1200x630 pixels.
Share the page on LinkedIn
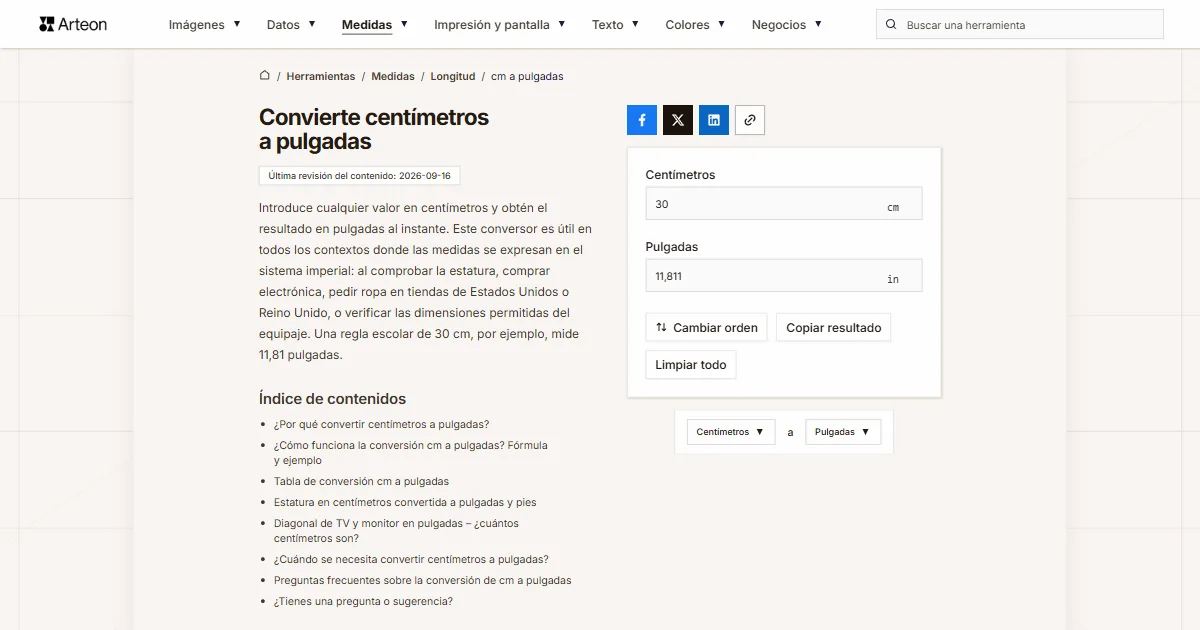tap(714, 120)
